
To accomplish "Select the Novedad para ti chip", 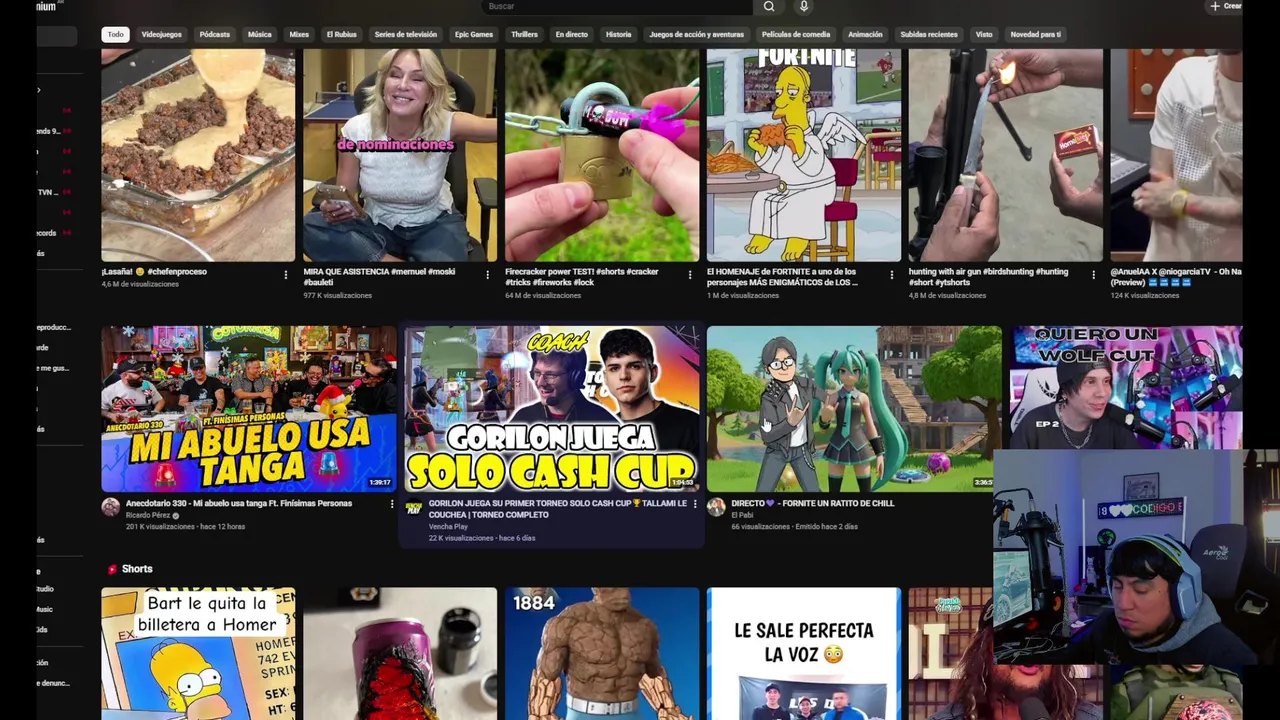I will pyautogui.click(x=1035, y=34).
